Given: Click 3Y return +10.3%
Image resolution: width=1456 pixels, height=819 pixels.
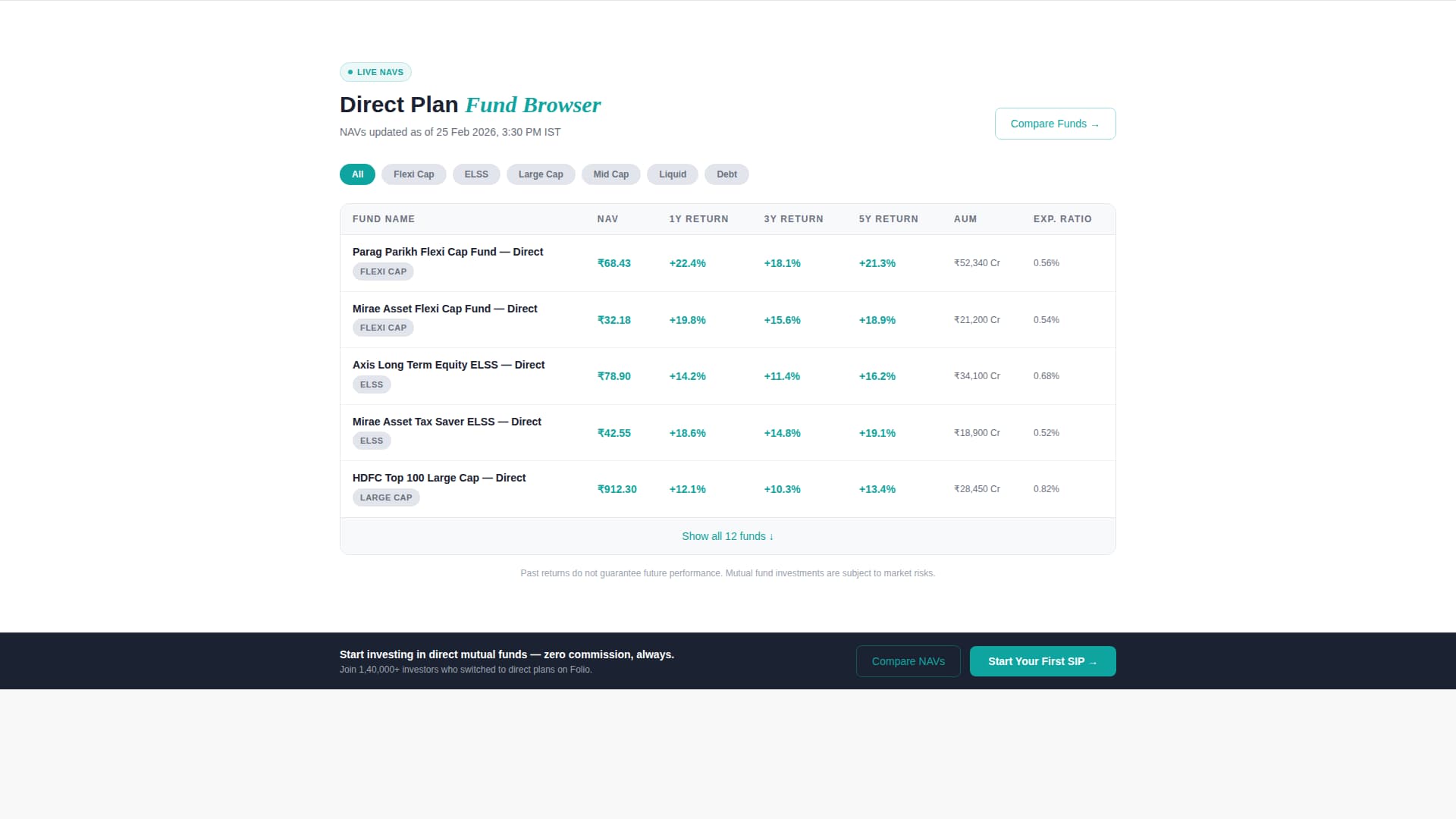Looking at the screenshot, I should 782,489.
